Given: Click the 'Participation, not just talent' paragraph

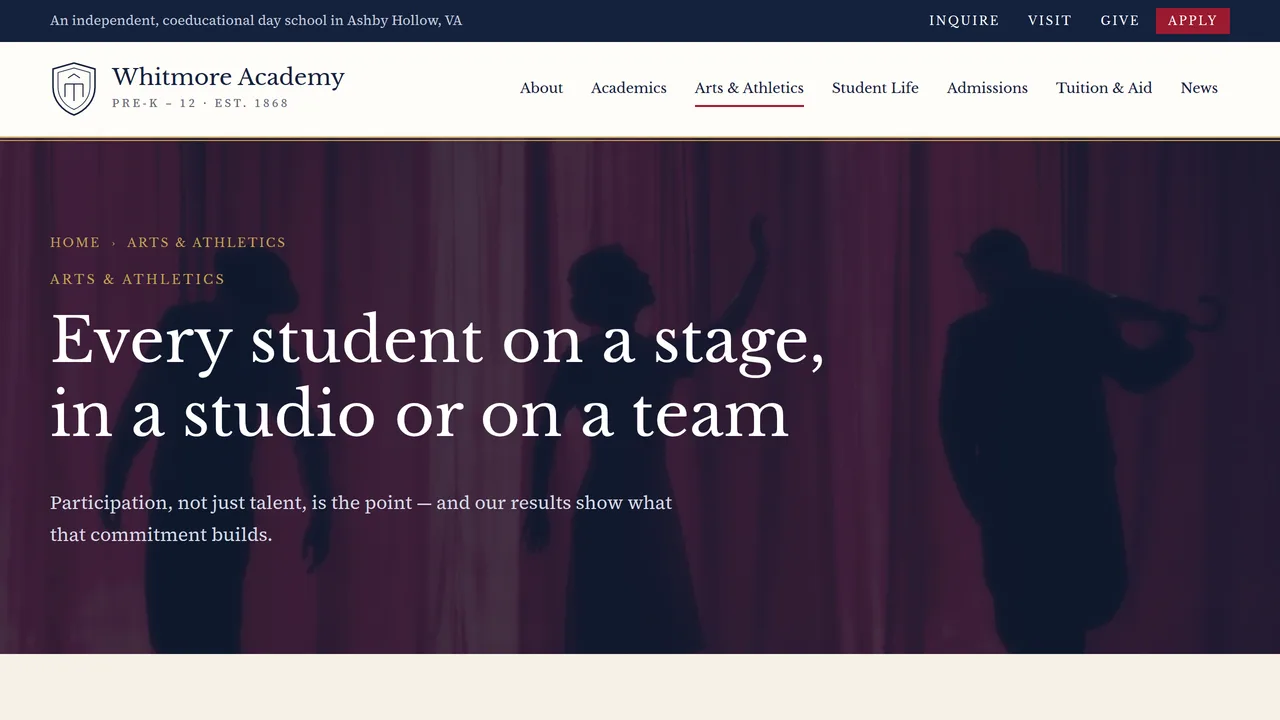Looking at the screenshot, I should coord(361,518).
